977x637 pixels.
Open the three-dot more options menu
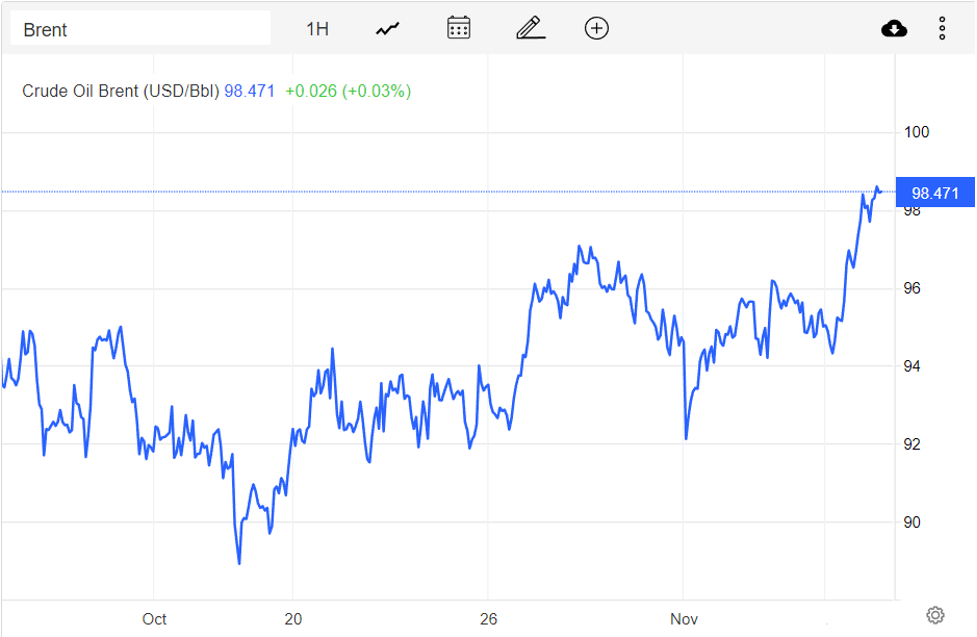pos(942,29)
